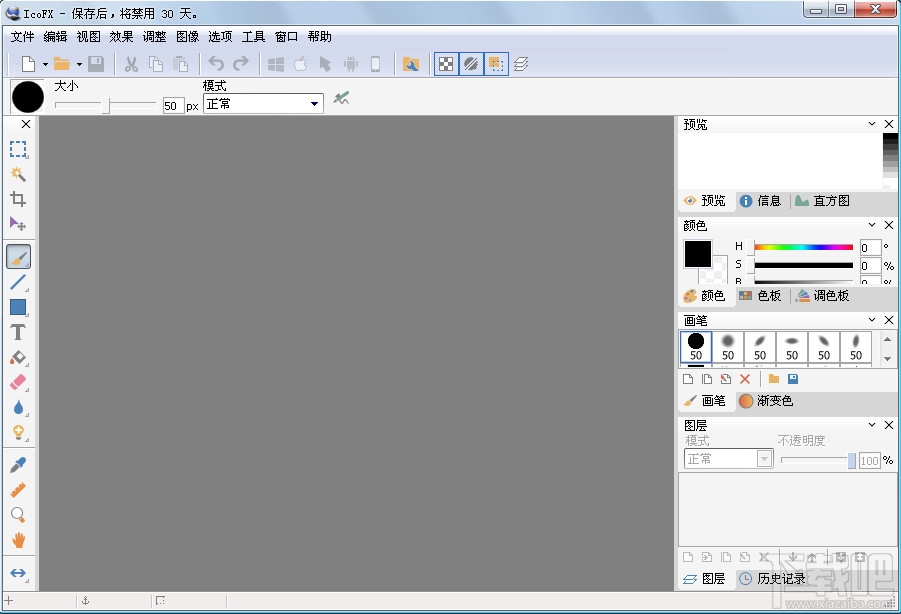
Task: Select the paintbrush tool
Action: pyautogui.click(x=18, y=257)
